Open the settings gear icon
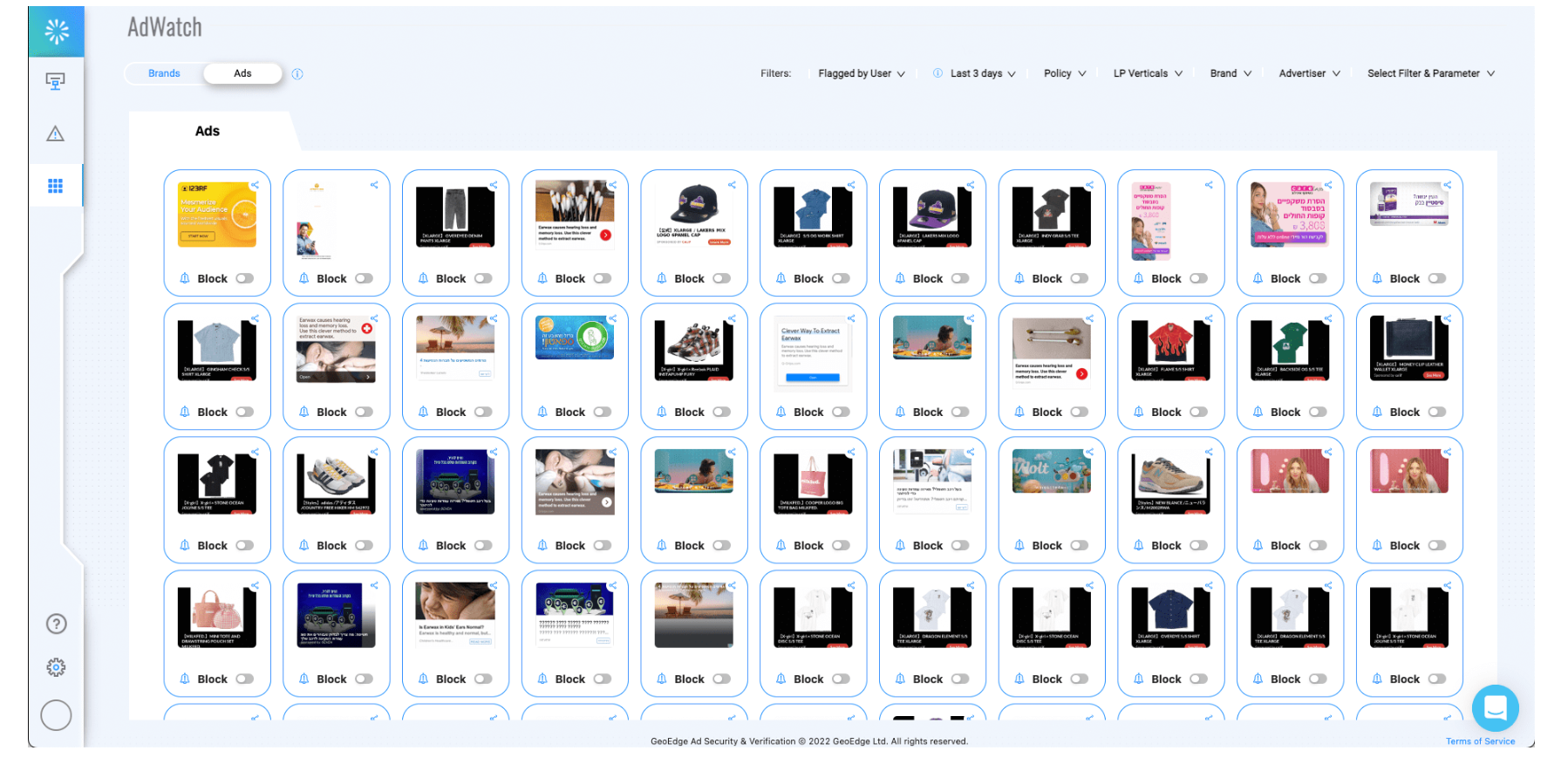 [56, 668]
